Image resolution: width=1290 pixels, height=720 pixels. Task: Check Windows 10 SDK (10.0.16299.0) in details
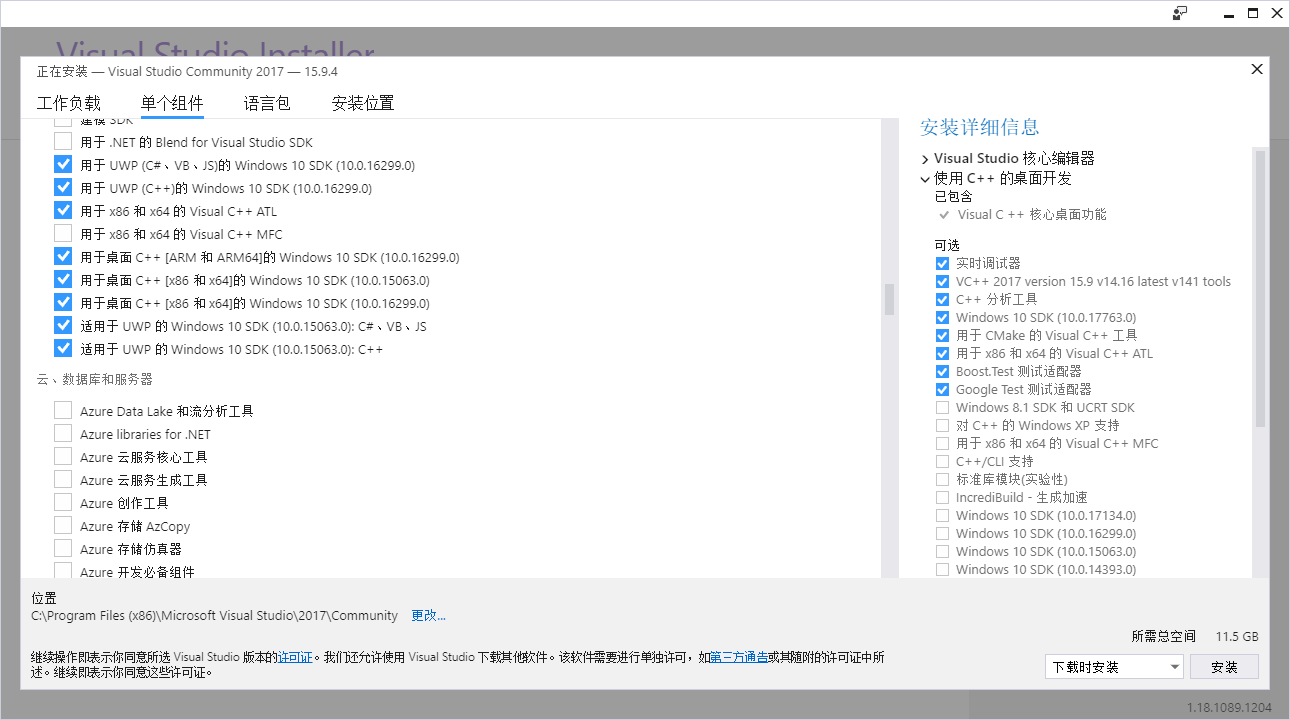(942, 533)
